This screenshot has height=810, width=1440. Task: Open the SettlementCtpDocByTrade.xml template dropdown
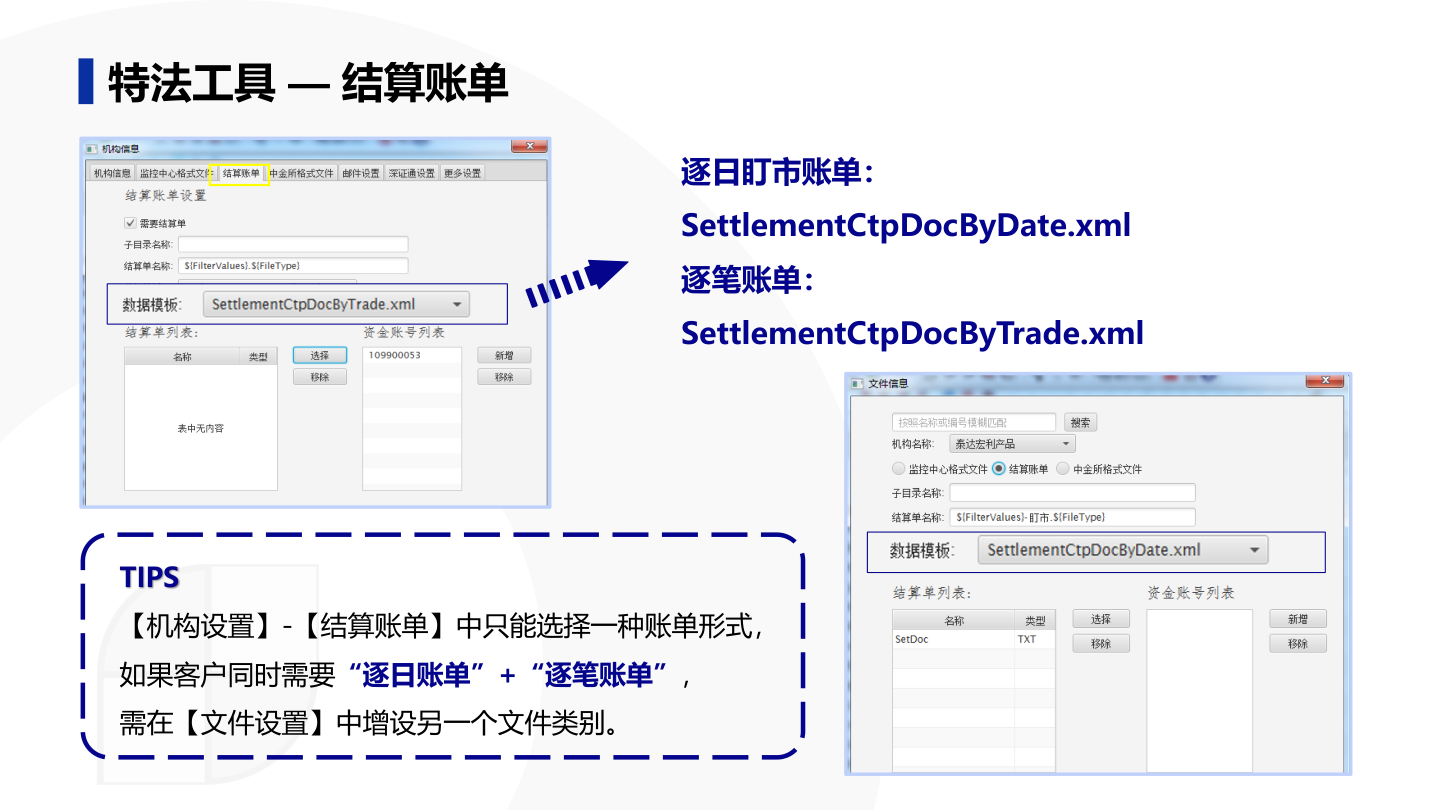336,304
